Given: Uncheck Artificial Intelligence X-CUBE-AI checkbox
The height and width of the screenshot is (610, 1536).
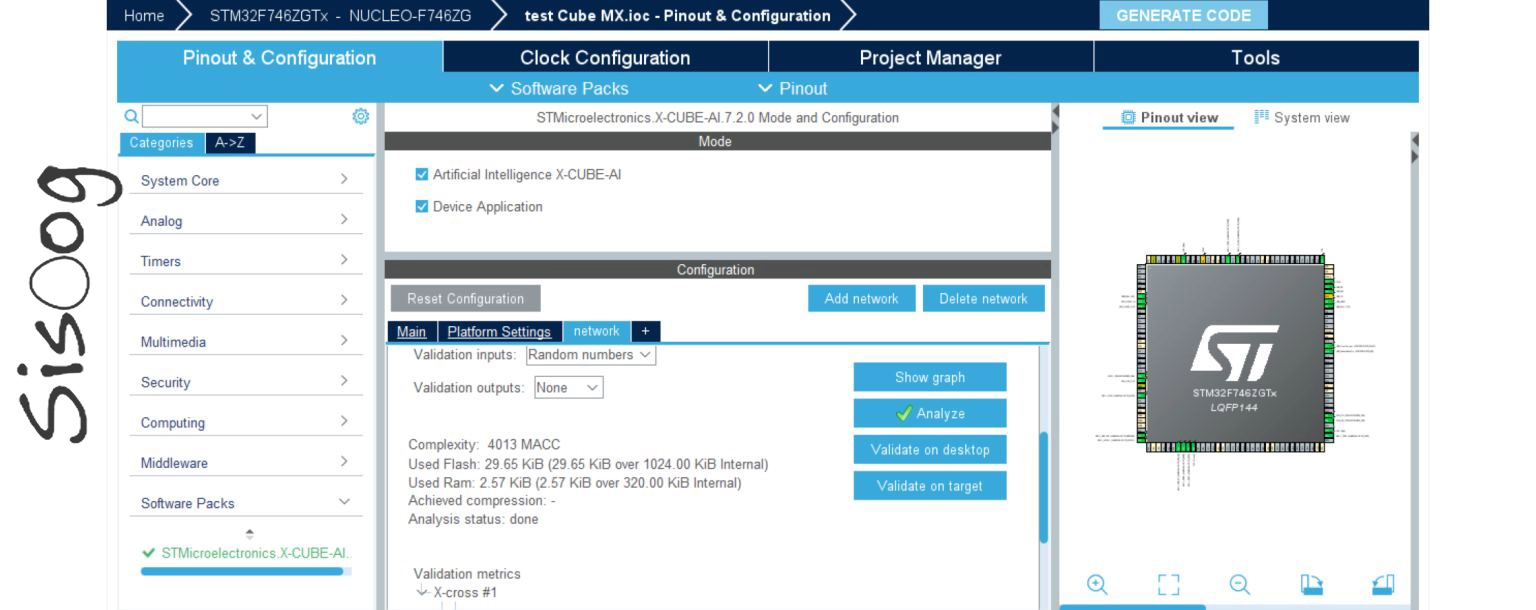Looking at the screenshot, I should 422,174.
